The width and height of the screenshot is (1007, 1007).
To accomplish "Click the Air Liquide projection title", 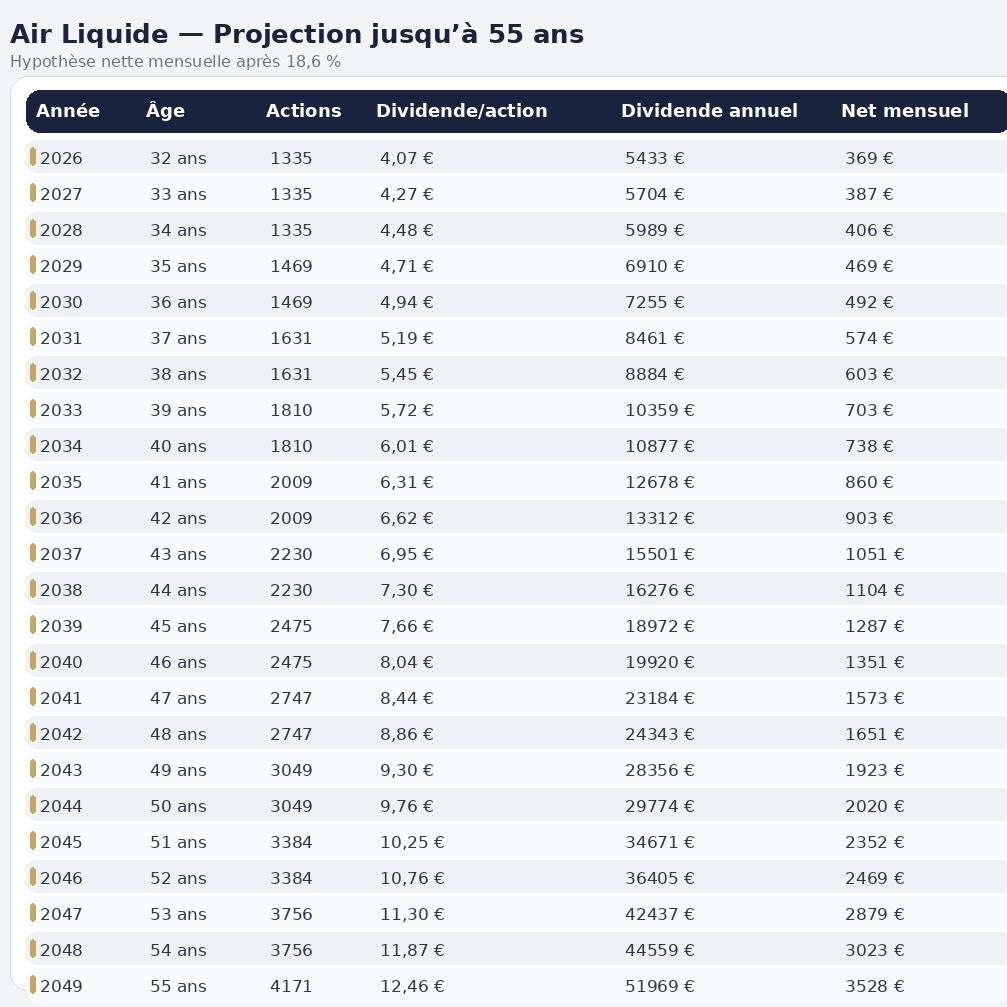I will [x=296, y=34].
